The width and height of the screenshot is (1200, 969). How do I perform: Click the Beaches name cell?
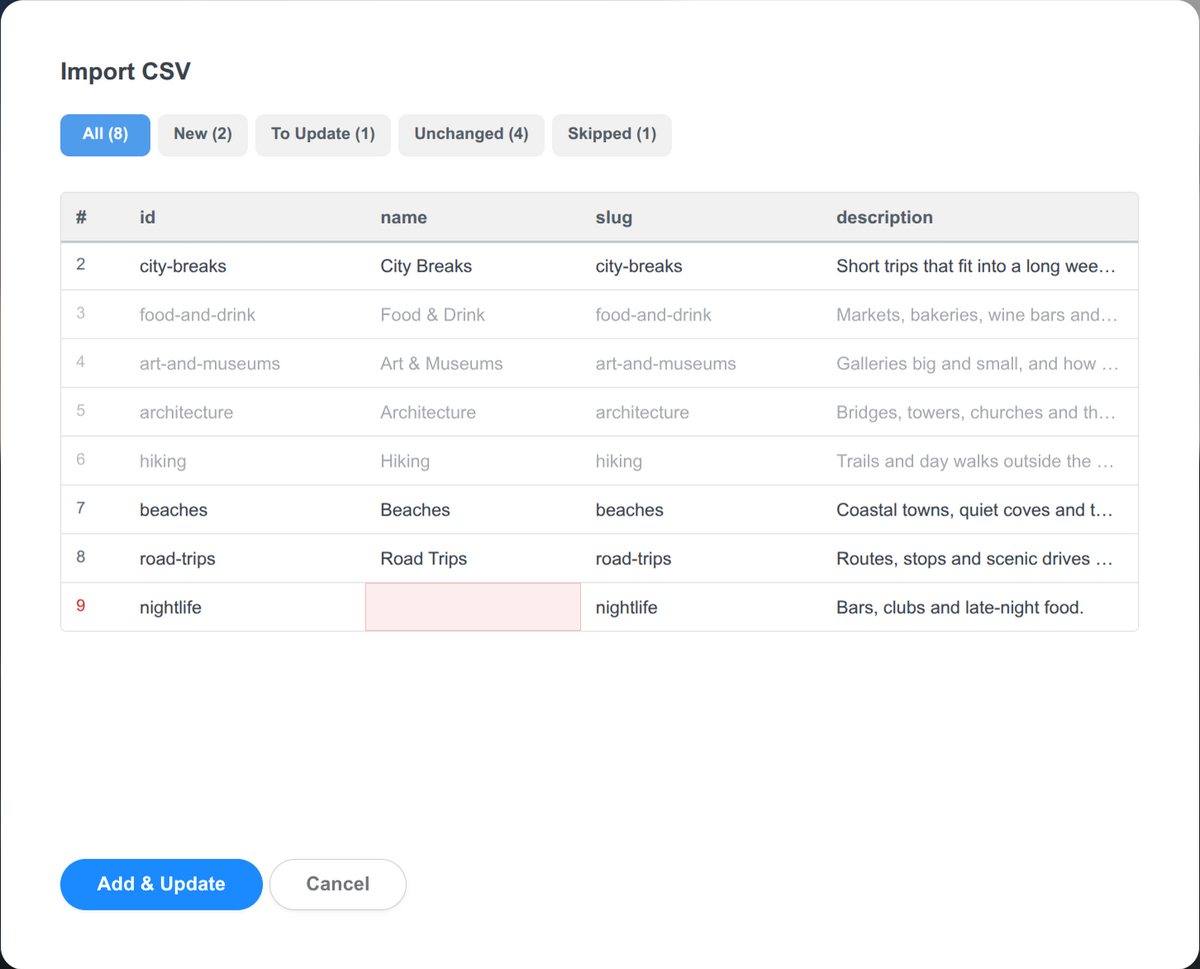(x=473, y=510)
